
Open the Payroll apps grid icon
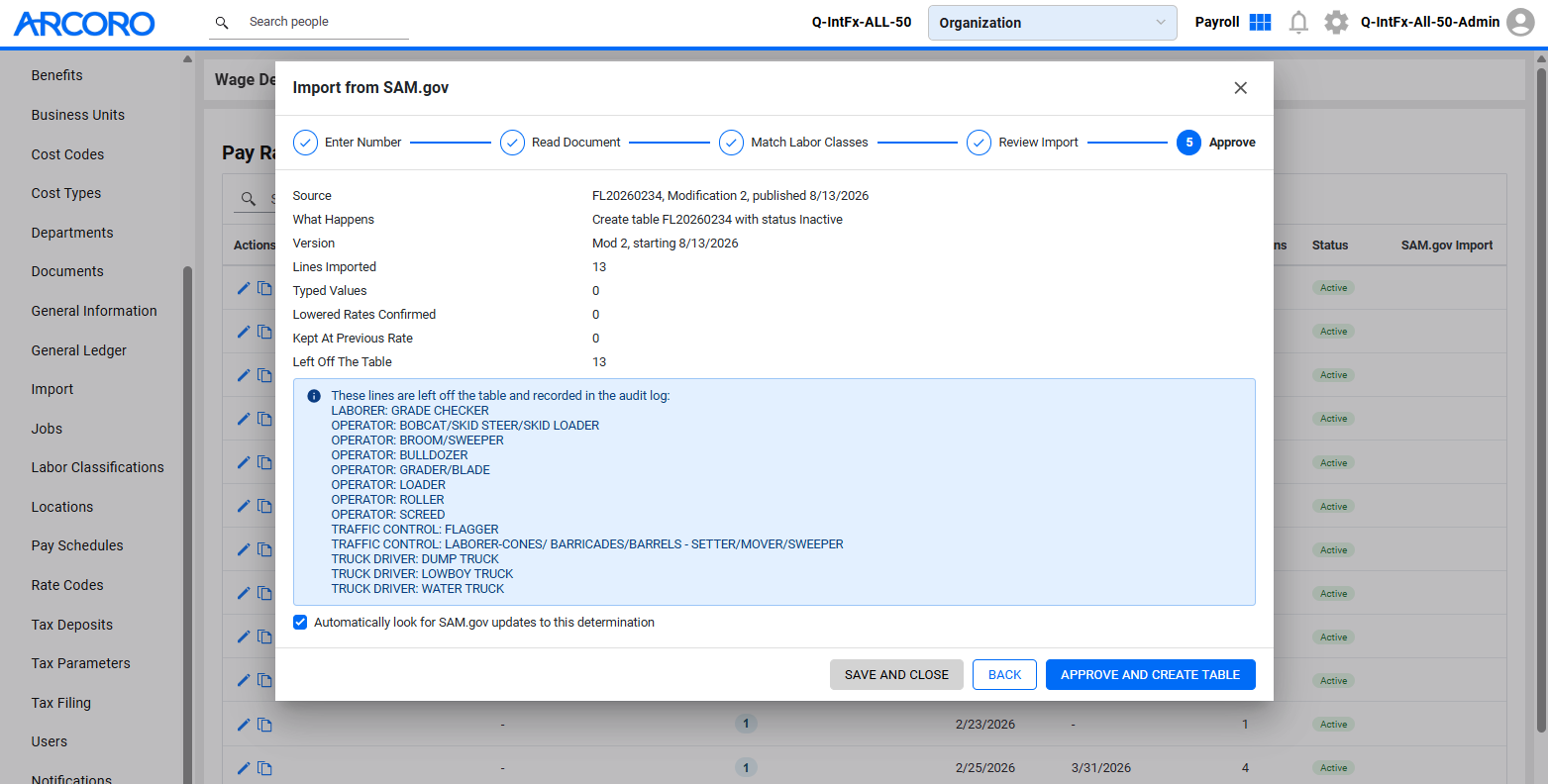pos(1260,22)
